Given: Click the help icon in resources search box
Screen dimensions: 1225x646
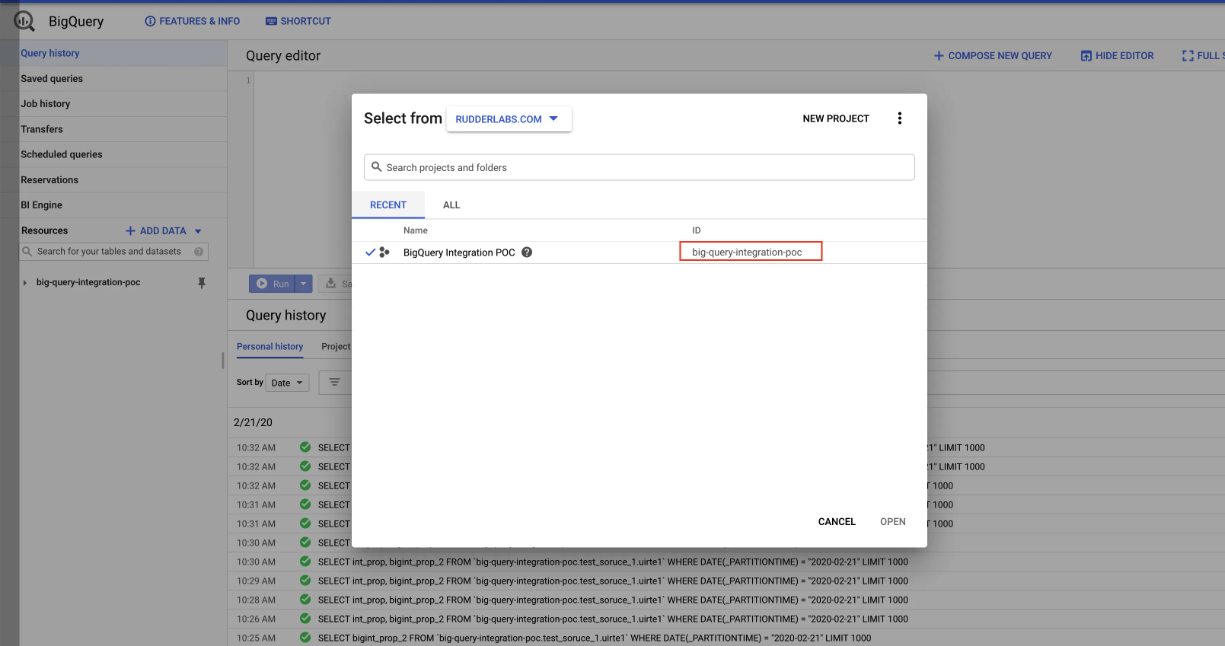Looking at the screenshot, I should [x=199, y=252].
